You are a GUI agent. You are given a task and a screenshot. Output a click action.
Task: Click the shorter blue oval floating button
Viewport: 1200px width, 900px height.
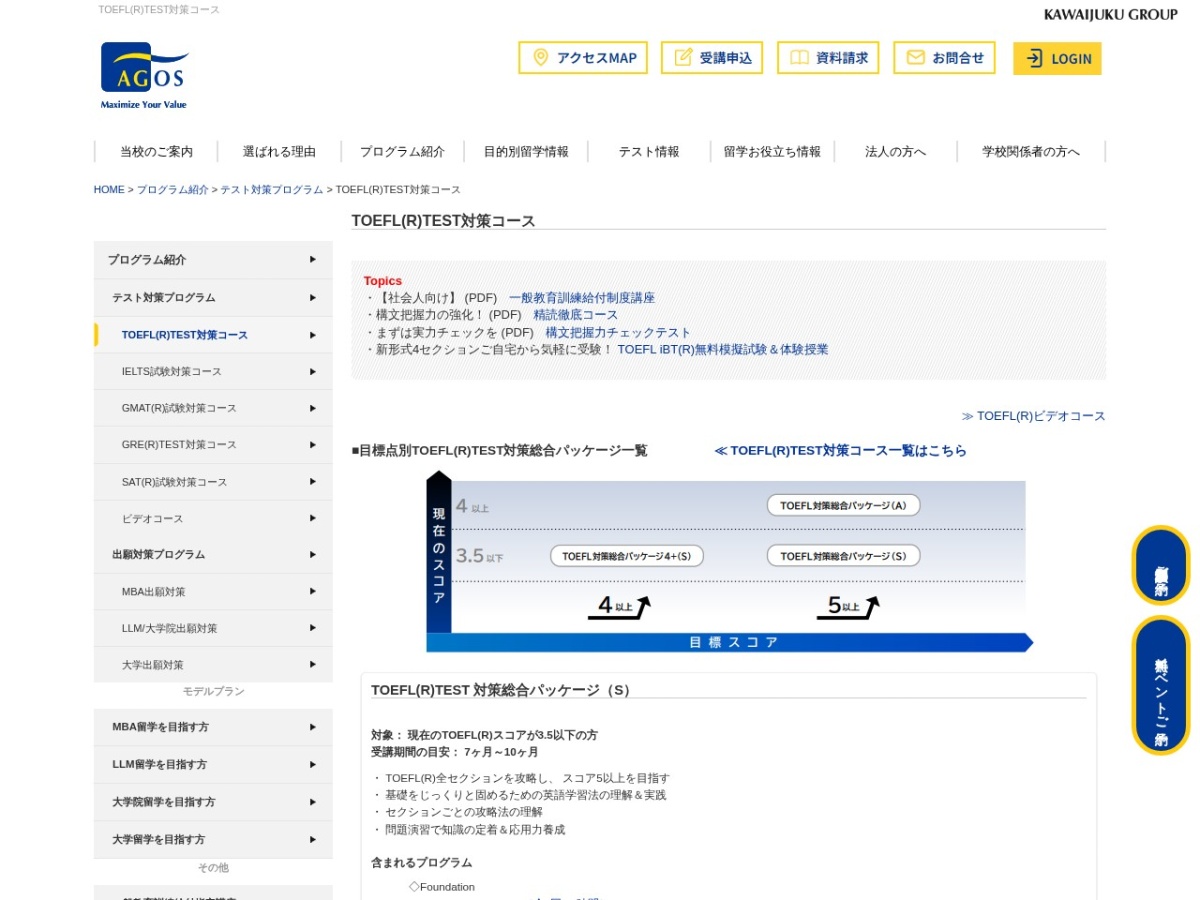(x=1161, y=565)
